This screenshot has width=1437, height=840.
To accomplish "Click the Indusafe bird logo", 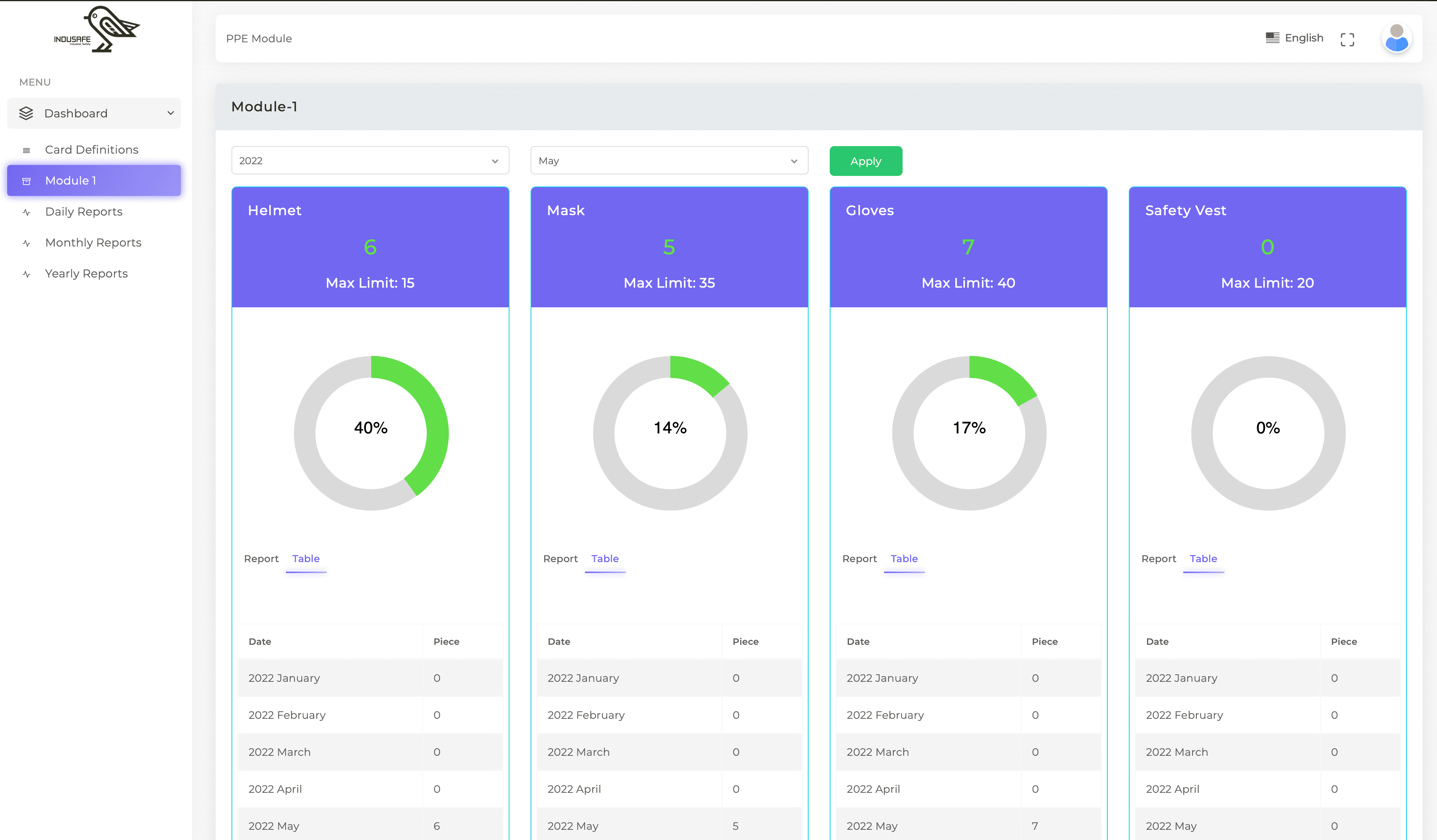I will 97,29.
